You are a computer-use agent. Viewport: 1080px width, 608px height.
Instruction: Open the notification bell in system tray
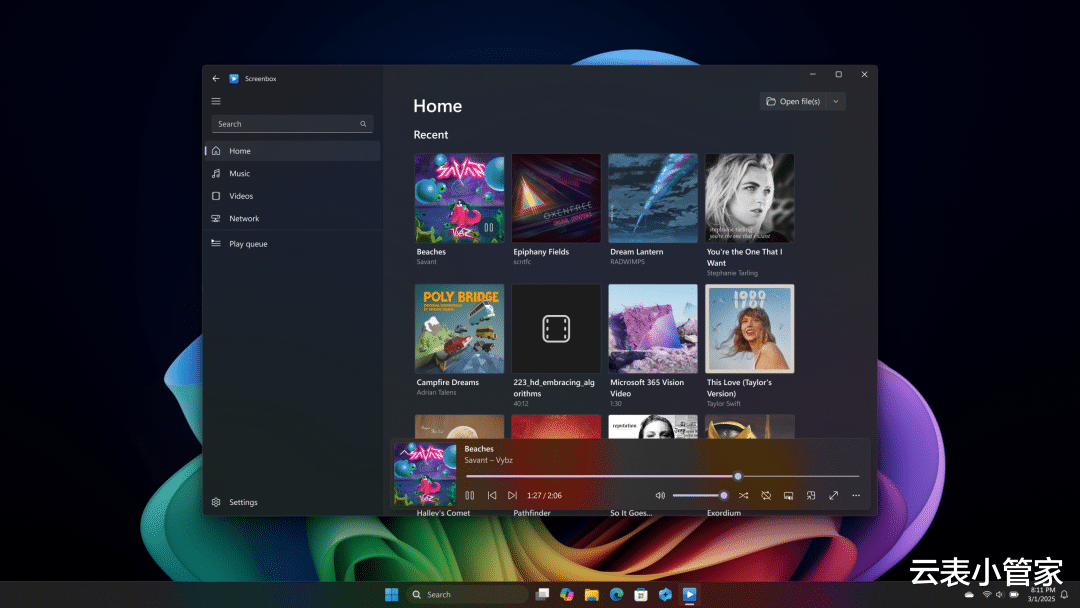[1064, 594]
